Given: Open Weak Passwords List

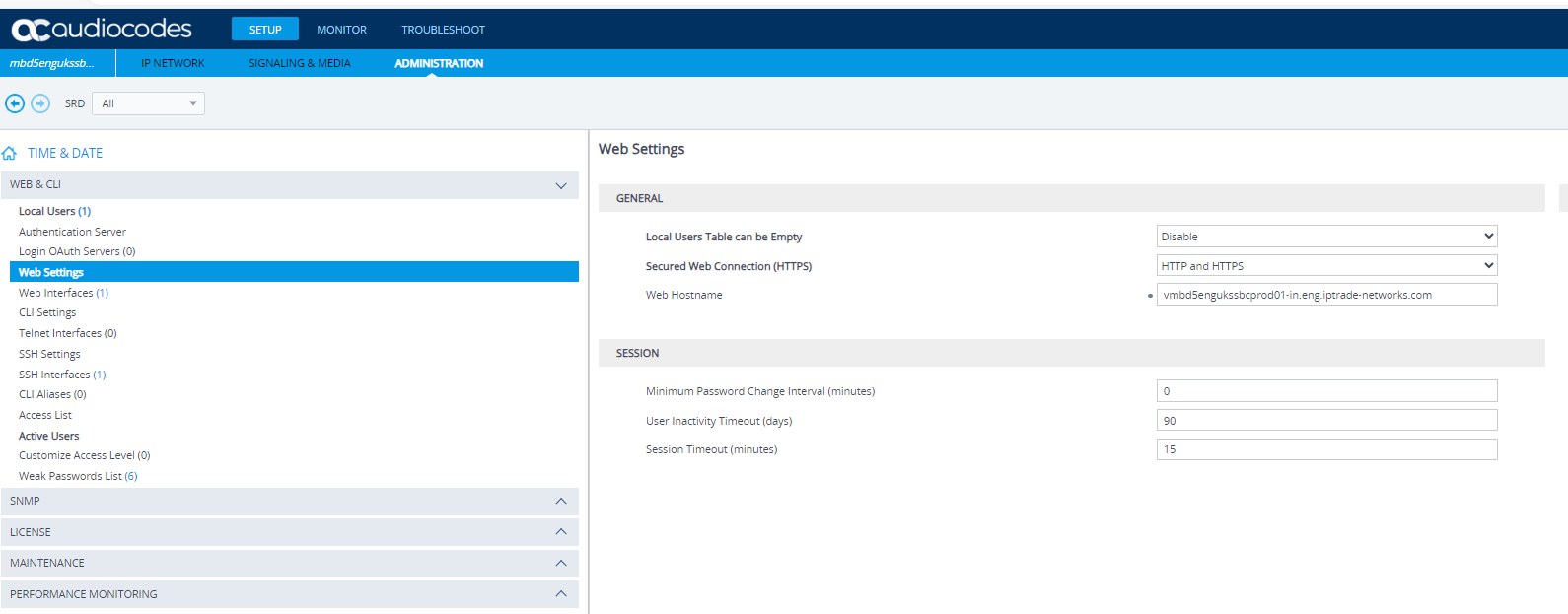Looking at the screenshot, I should tap(78, 476).
